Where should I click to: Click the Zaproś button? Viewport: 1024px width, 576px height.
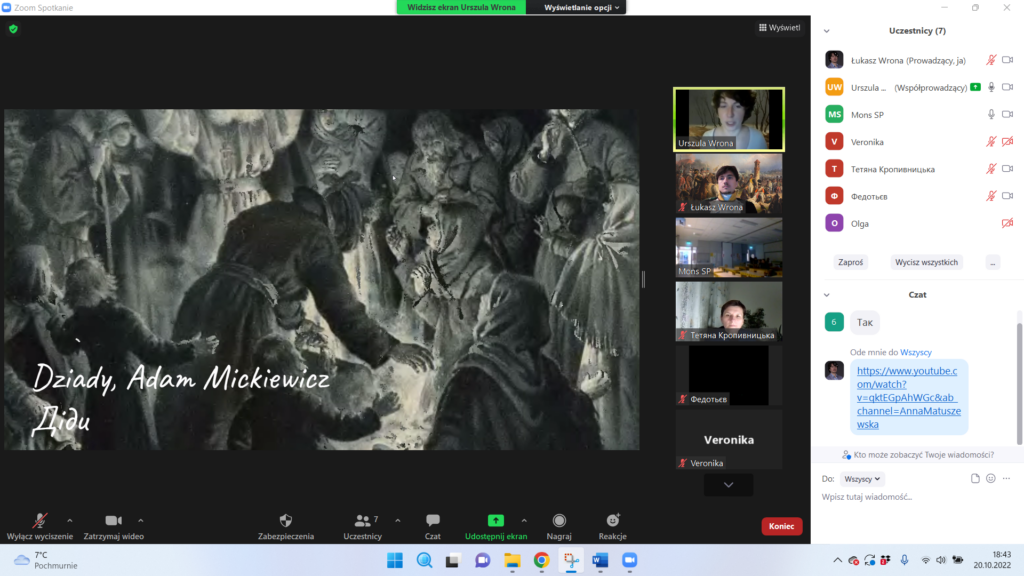pyautogui.click(x=850, y=262)
